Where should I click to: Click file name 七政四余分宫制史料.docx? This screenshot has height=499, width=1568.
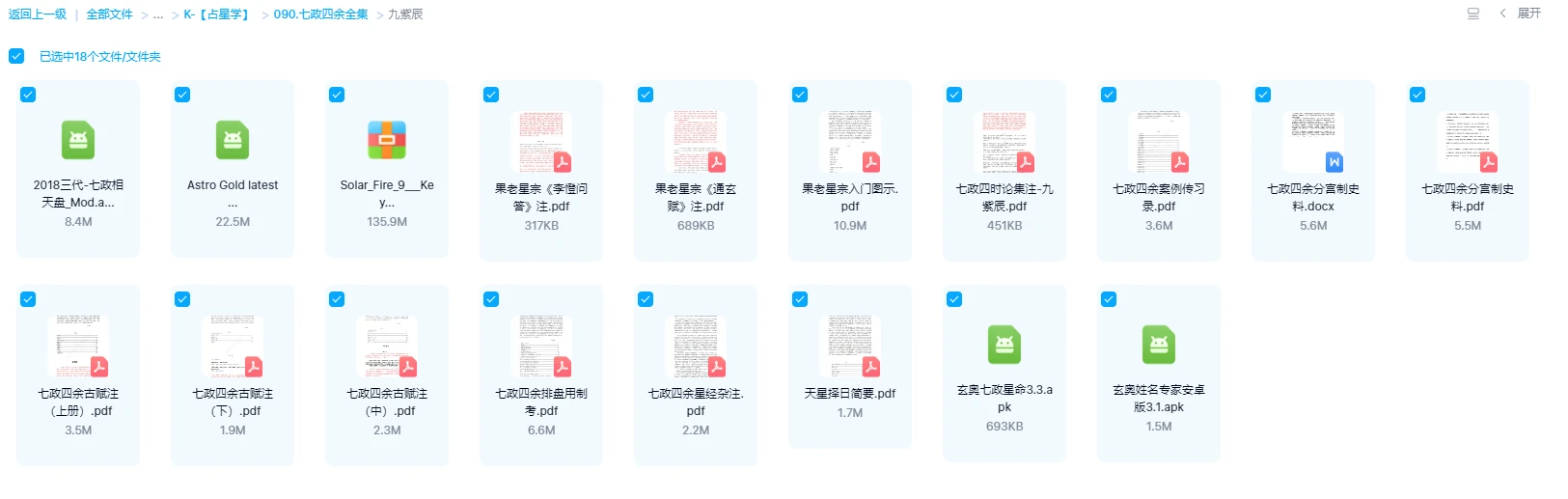coord(1313,198)
